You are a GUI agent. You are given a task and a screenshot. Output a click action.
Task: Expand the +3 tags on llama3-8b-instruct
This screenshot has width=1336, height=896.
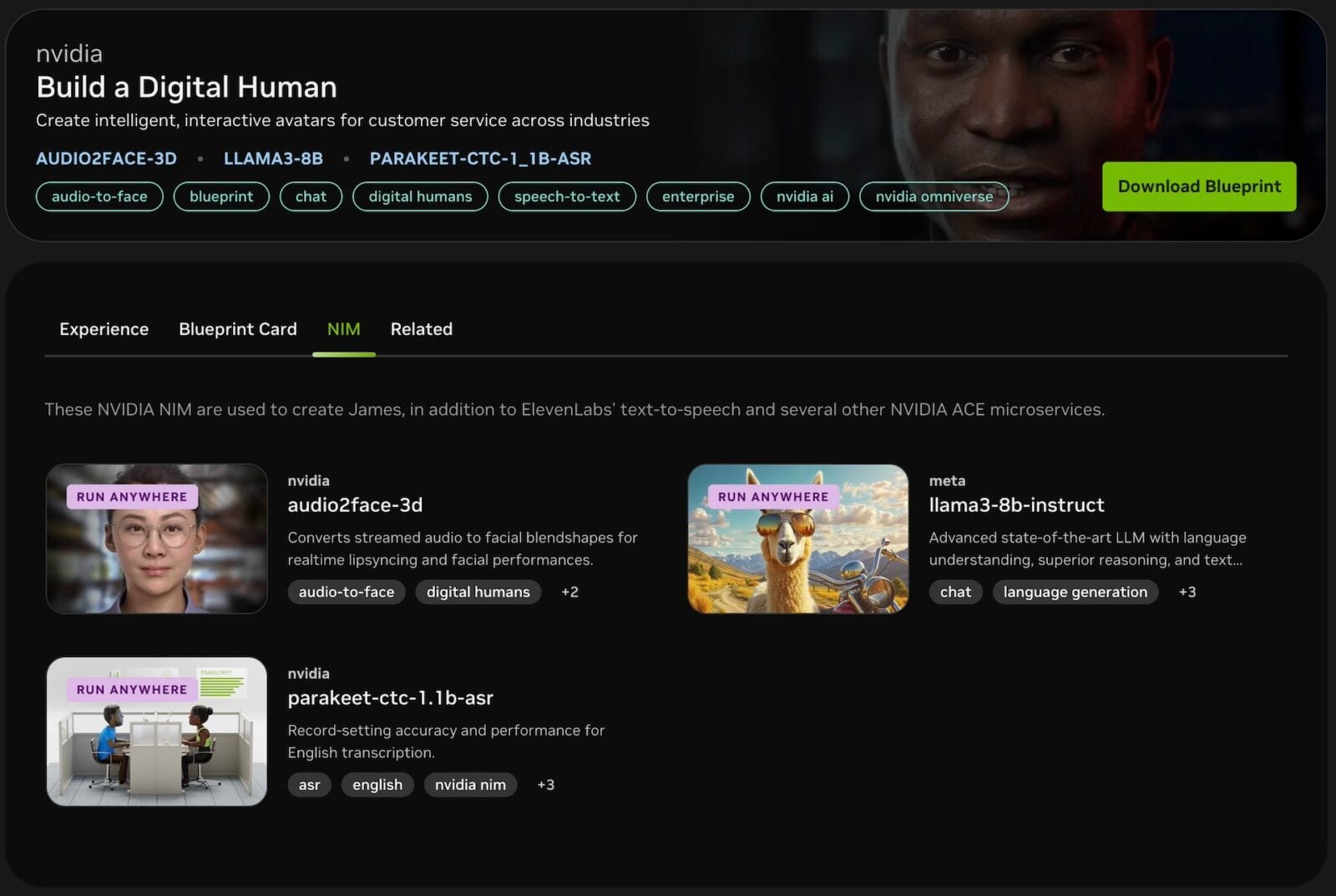[1187, 592]
